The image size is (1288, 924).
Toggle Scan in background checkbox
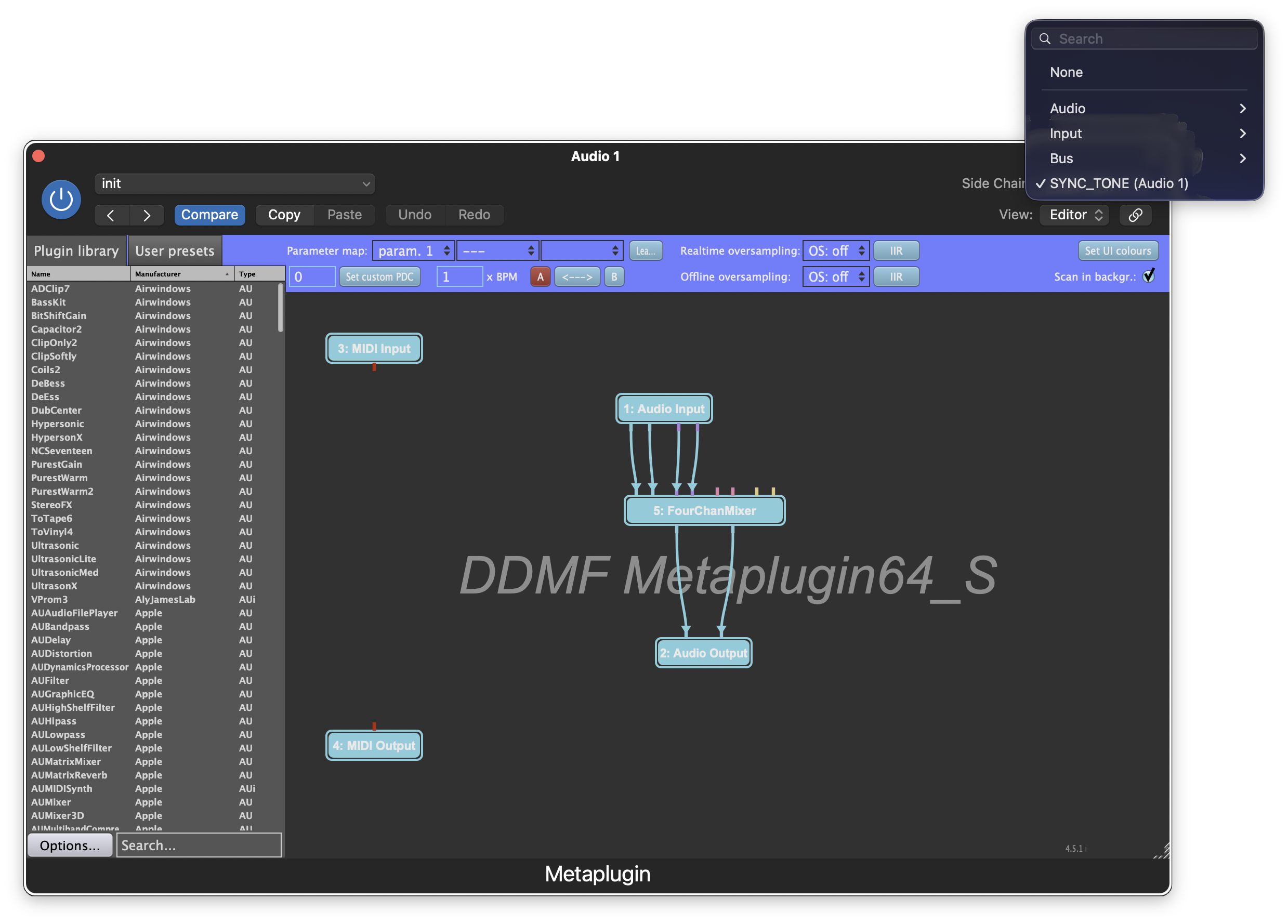[1149, 276]
